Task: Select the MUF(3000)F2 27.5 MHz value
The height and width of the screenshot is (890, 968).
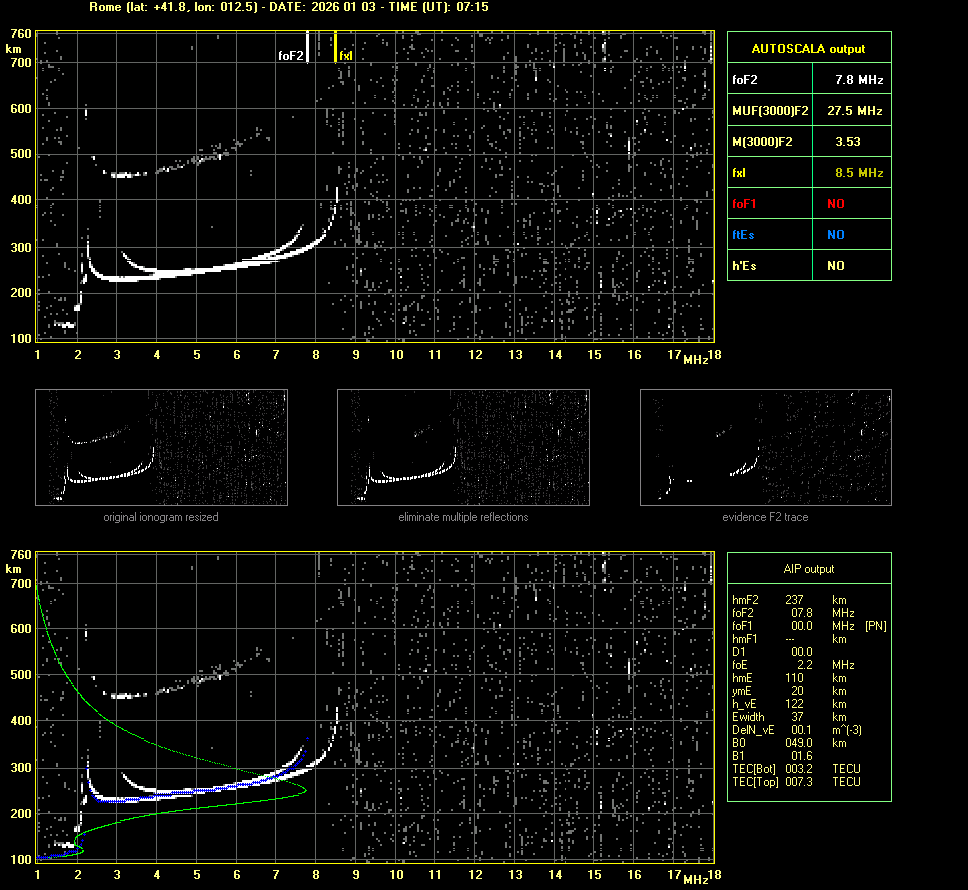Action: [x=858, y=110]
